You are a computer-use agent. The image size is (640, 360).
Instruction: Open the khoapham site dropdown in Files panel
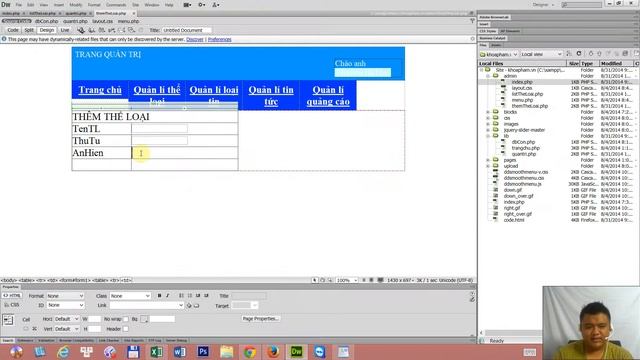coord(498,54)
